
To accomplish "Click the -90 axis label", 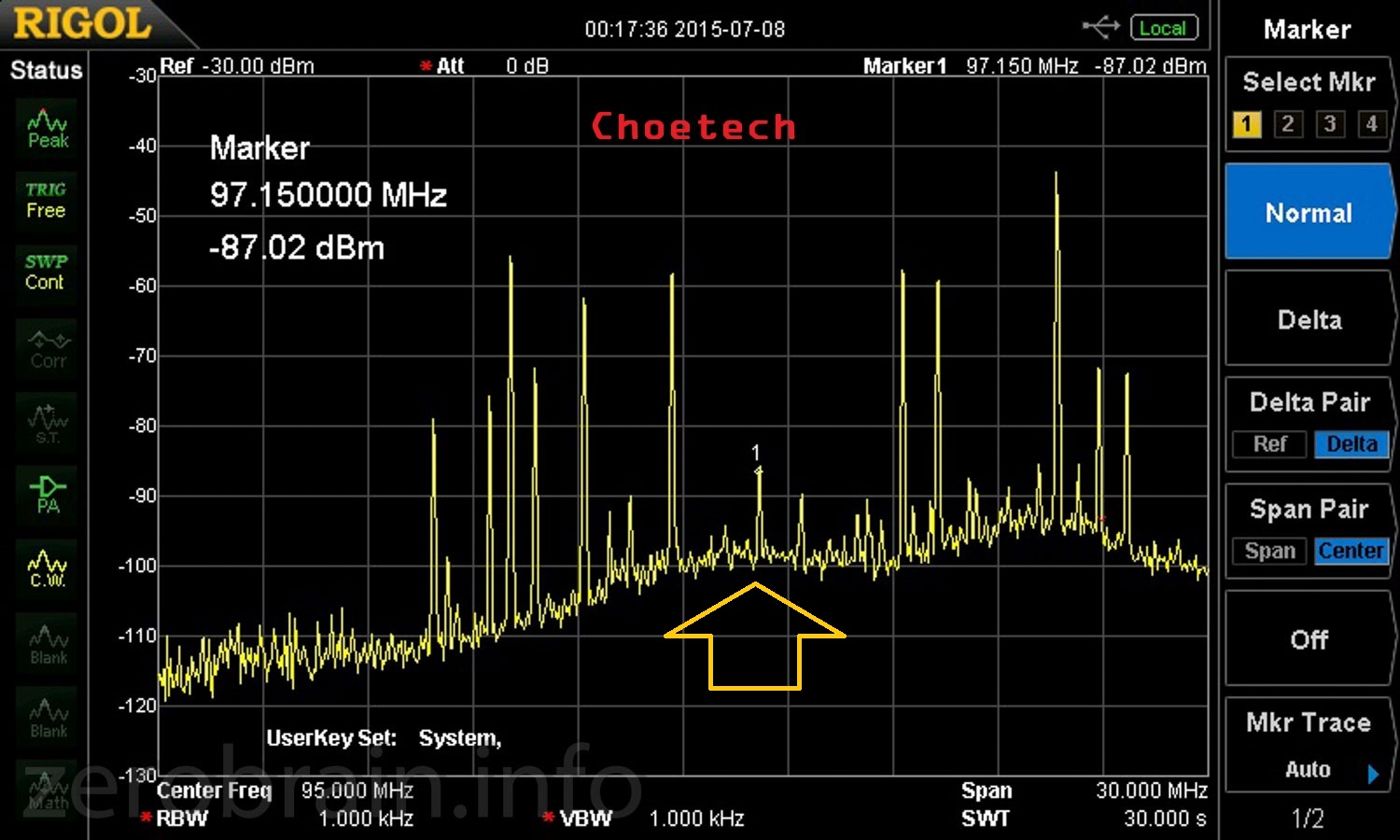I will point(142,496).
